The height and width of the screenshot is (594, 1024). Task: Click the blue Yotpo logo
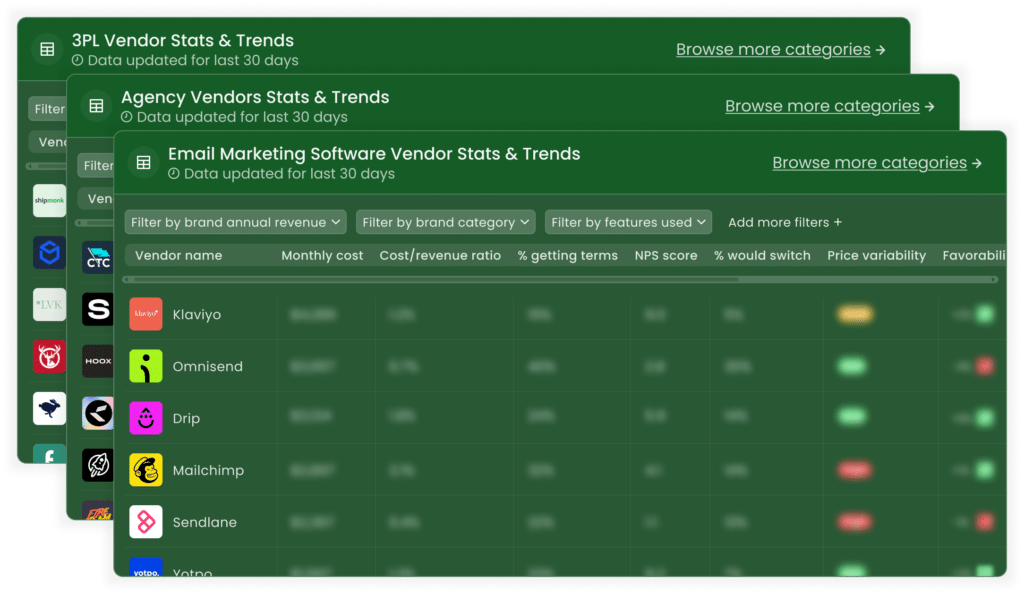(146, 567)
